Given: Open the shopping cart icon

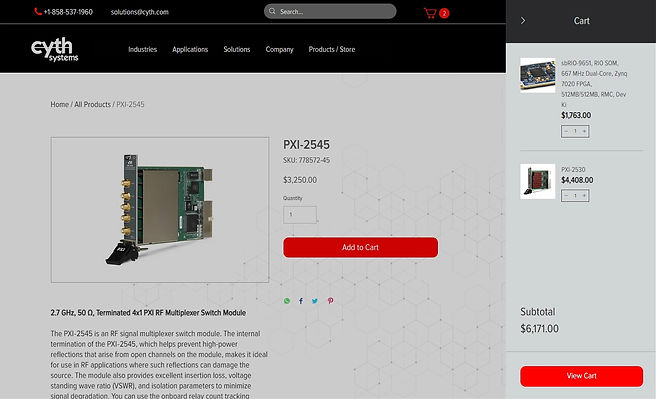Looking at the screenshot, I should (430, 13).
